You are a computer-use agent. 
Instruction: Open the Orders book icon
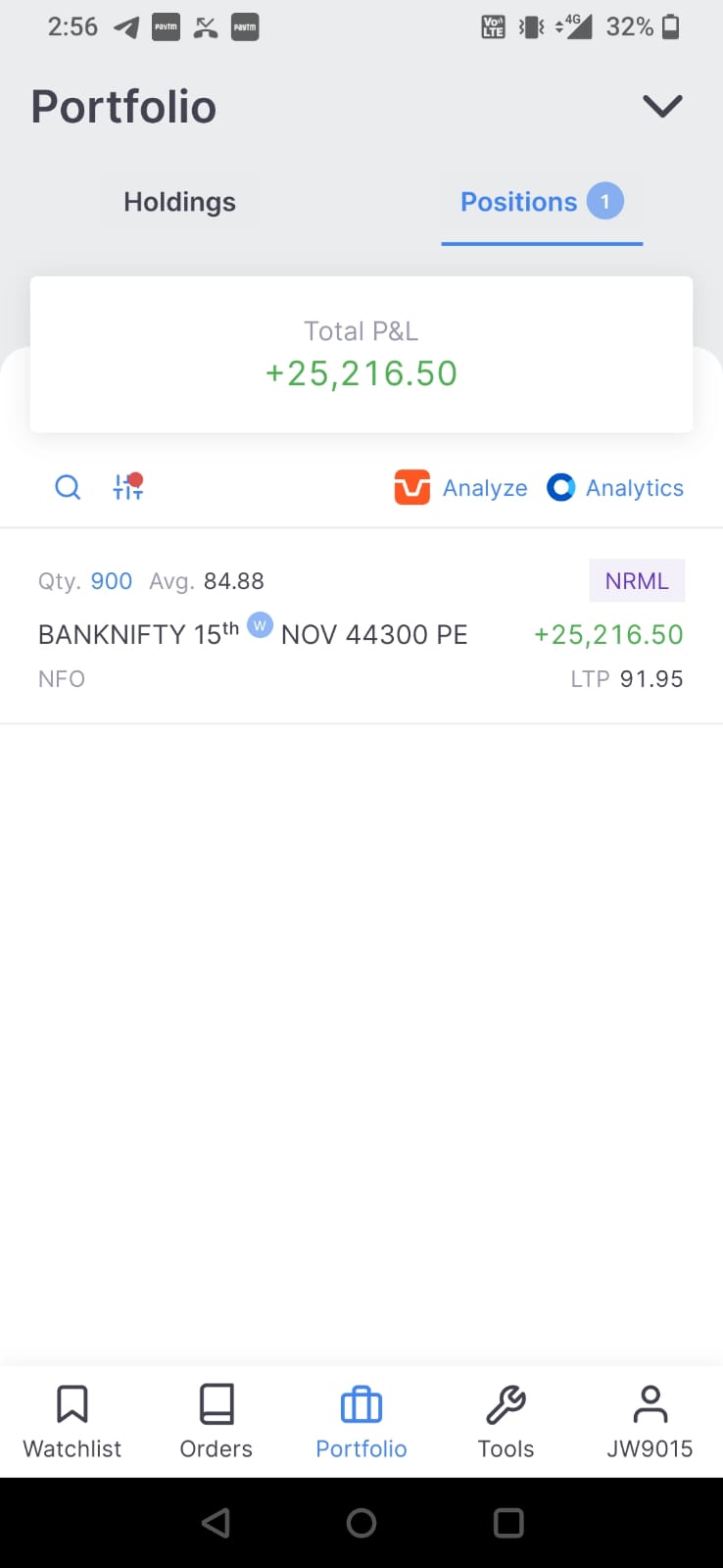pyautogui.click(x=217, y=1403)
